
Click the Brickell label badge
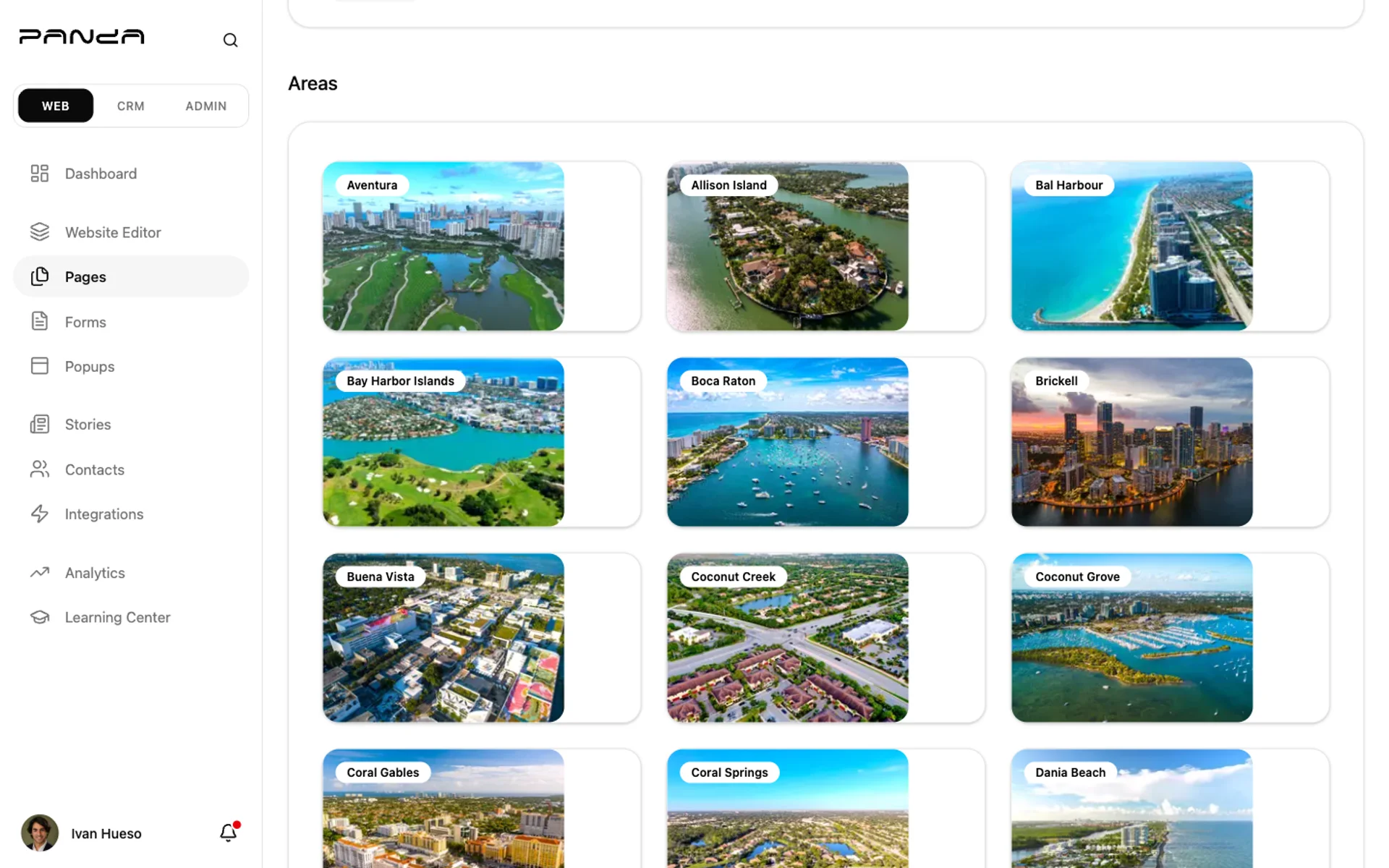[1056, 381]
